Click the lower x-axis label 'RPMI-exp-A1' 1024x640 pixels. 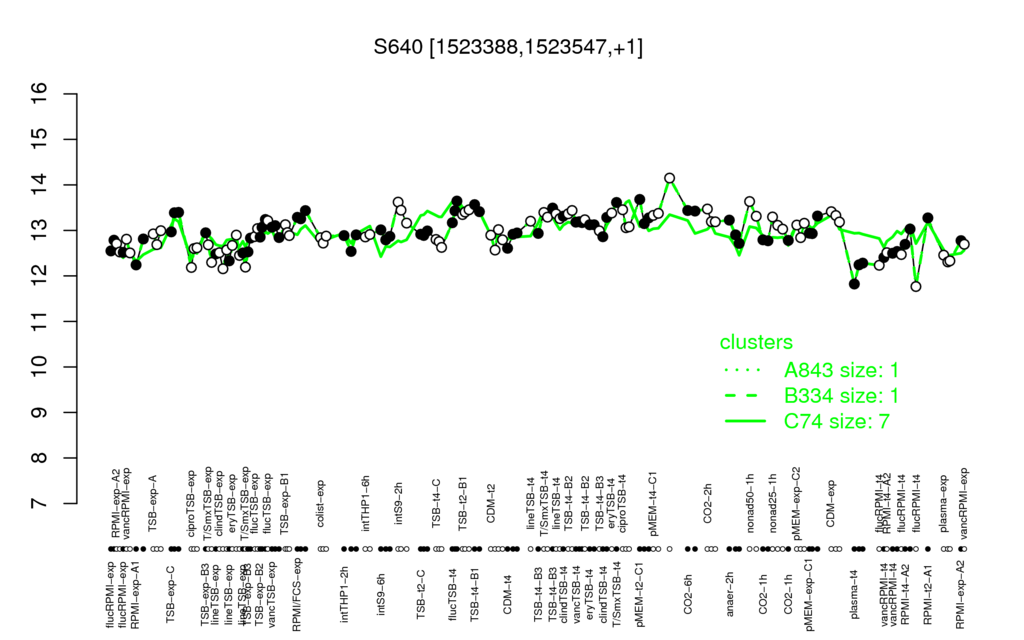click(x=135, y=595)
